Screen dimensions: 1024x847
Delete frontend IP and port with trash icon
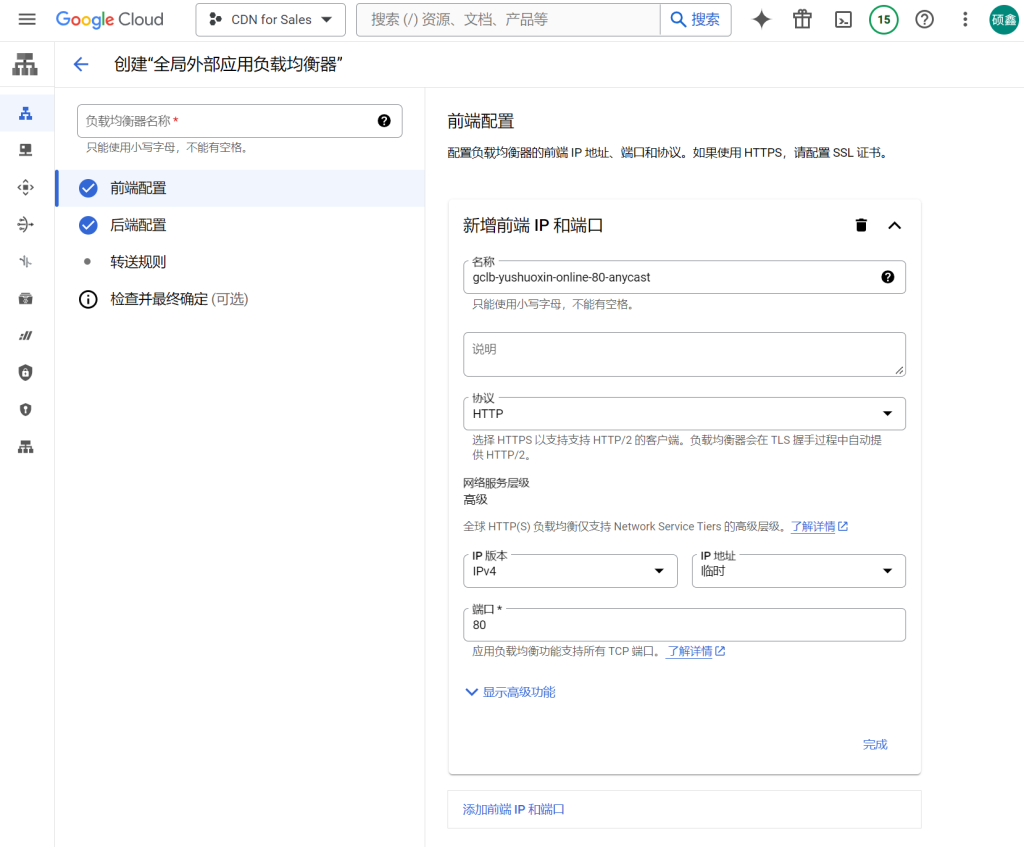[x=861, y=225]
